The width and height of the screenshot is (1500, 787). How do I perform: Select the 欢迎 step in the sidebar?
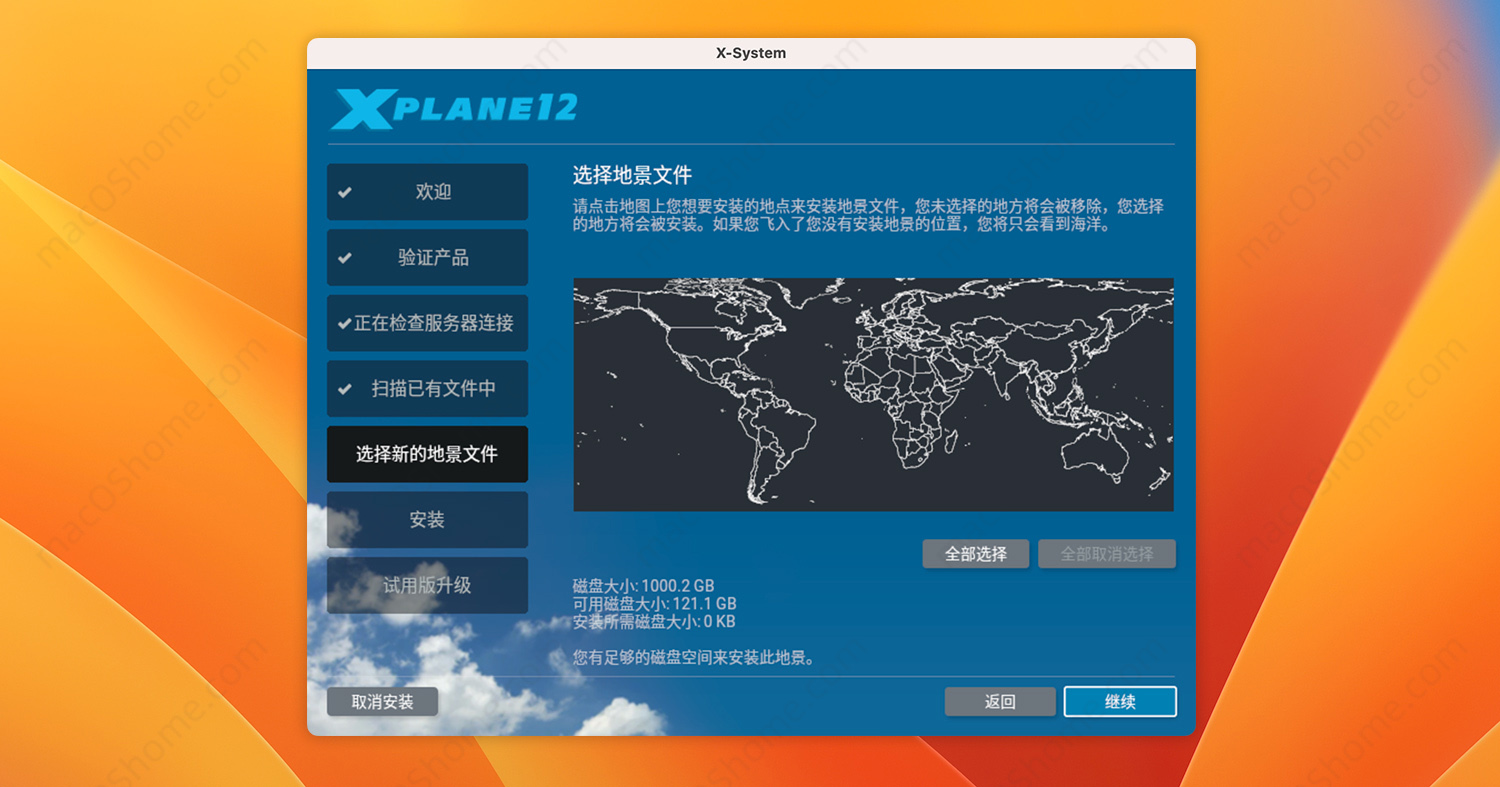[x=427, y=192]
